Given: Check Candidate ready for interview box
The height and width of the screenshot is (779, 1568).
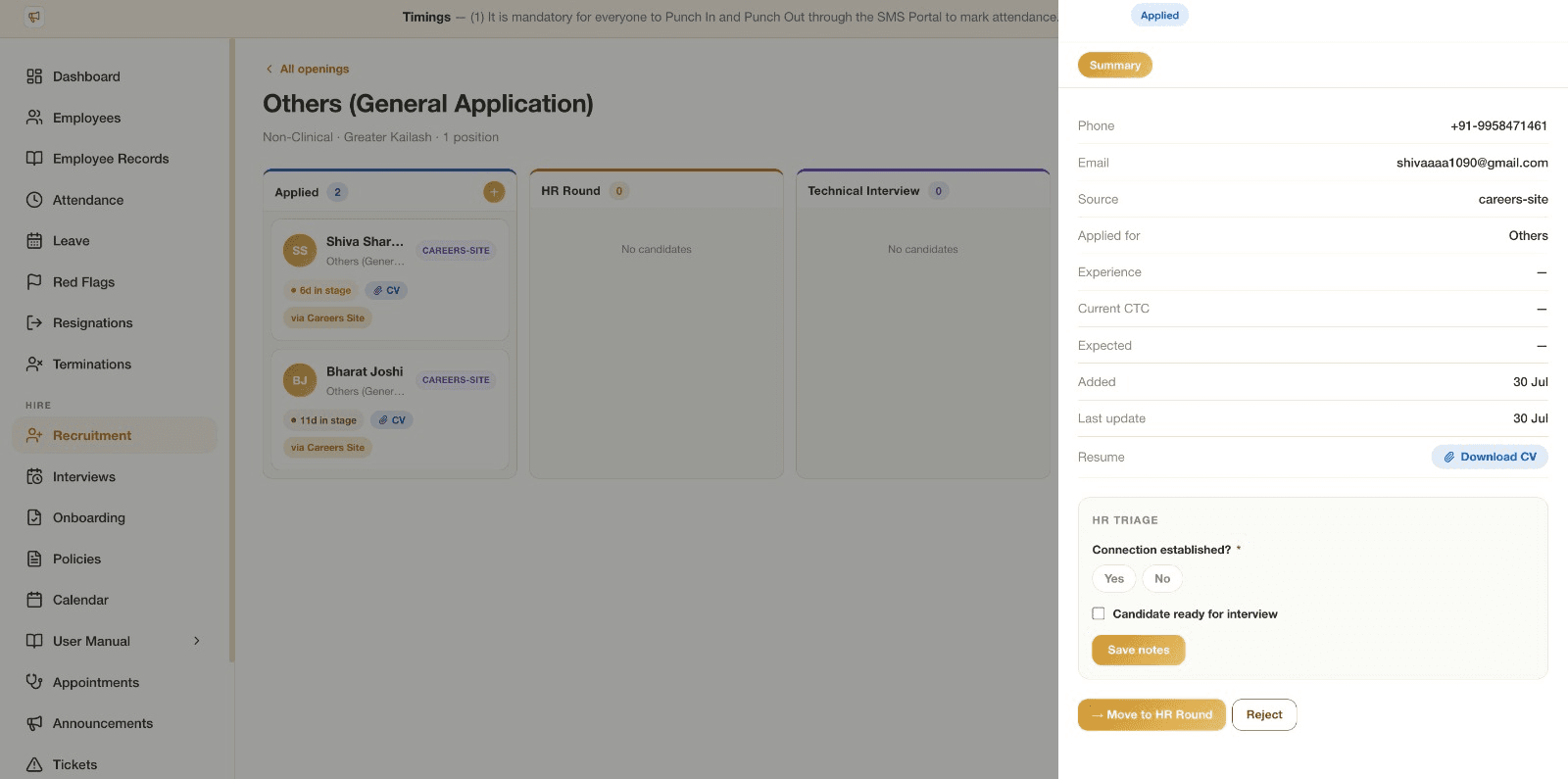Looking at the screenshot, I should coord(1099,613).
